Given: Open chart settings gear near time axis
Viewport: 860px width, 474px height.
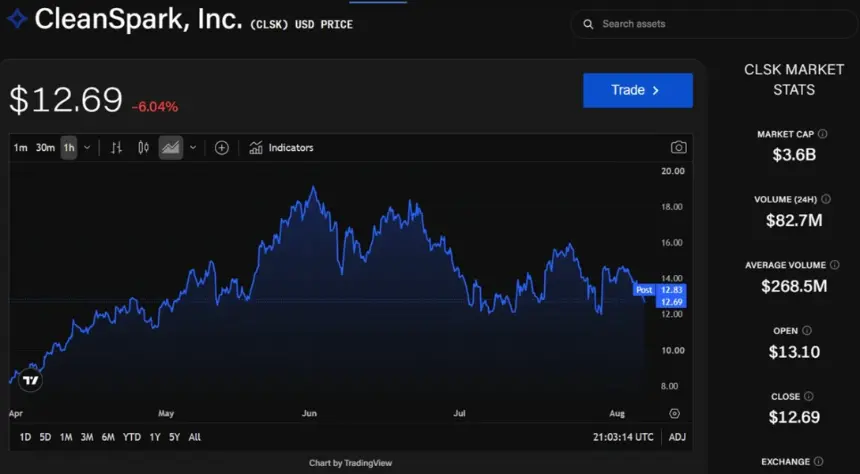Looking at the screenshot, I should [675, 414].
